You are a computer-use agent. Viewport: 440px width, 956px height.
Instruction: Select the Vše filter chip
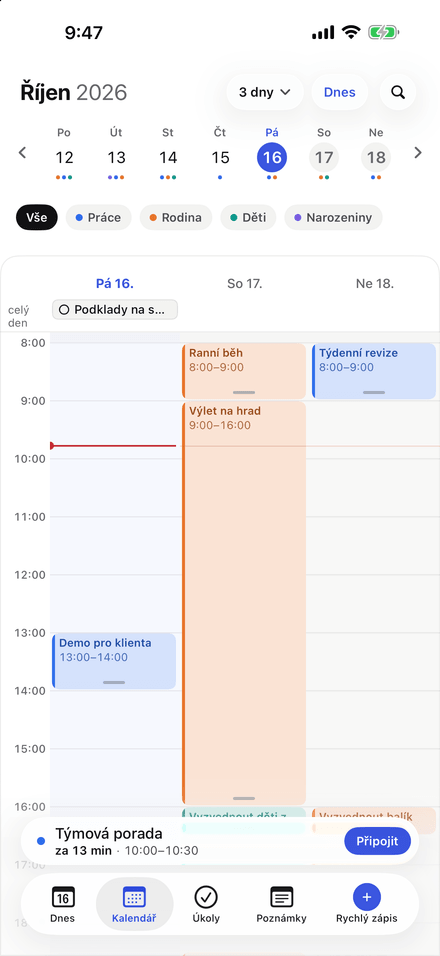(37, 218)
